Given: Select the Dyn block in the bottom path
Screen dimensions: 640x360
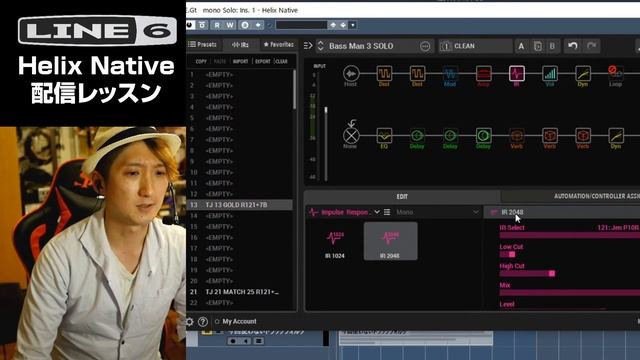Looking at the screenshot, I should (x=616, y=136).
